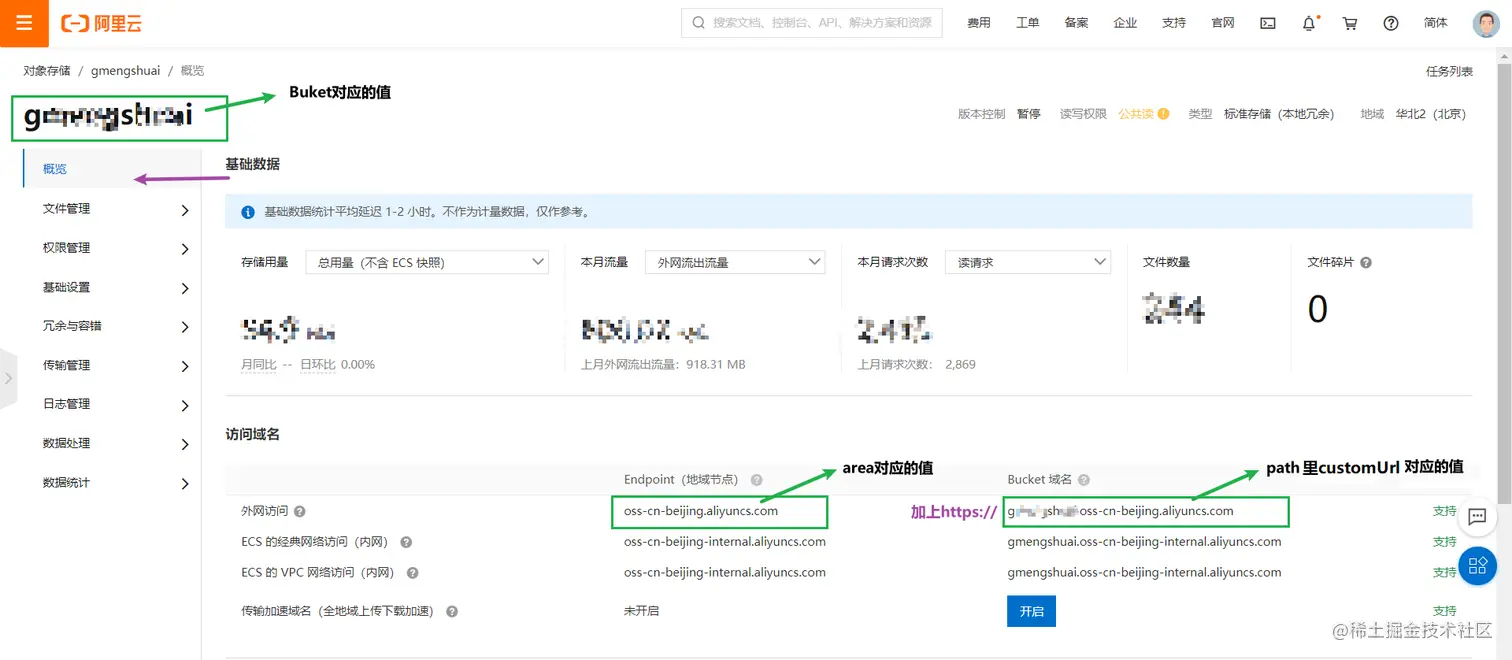This screenshot has height=660, width=1512.
Task: Go to gmengshuai breadcrumb
Action: pyautogui.click(x=125, y=71)
